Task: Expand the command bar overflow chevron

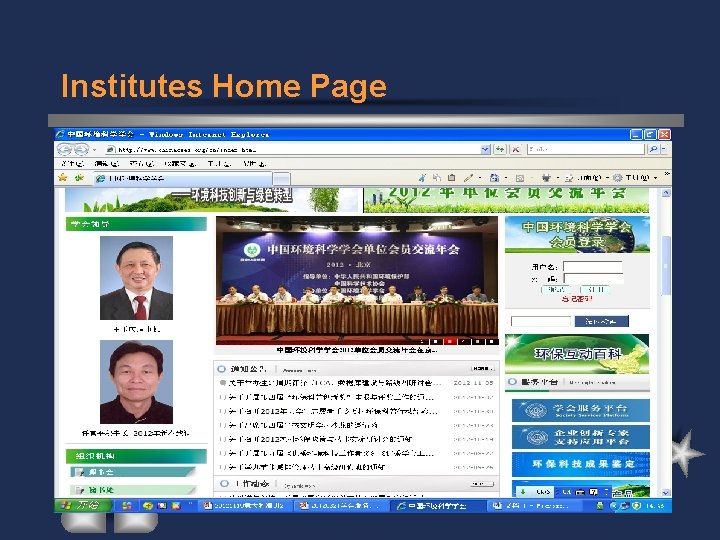Action: click(x=667, y=174)
